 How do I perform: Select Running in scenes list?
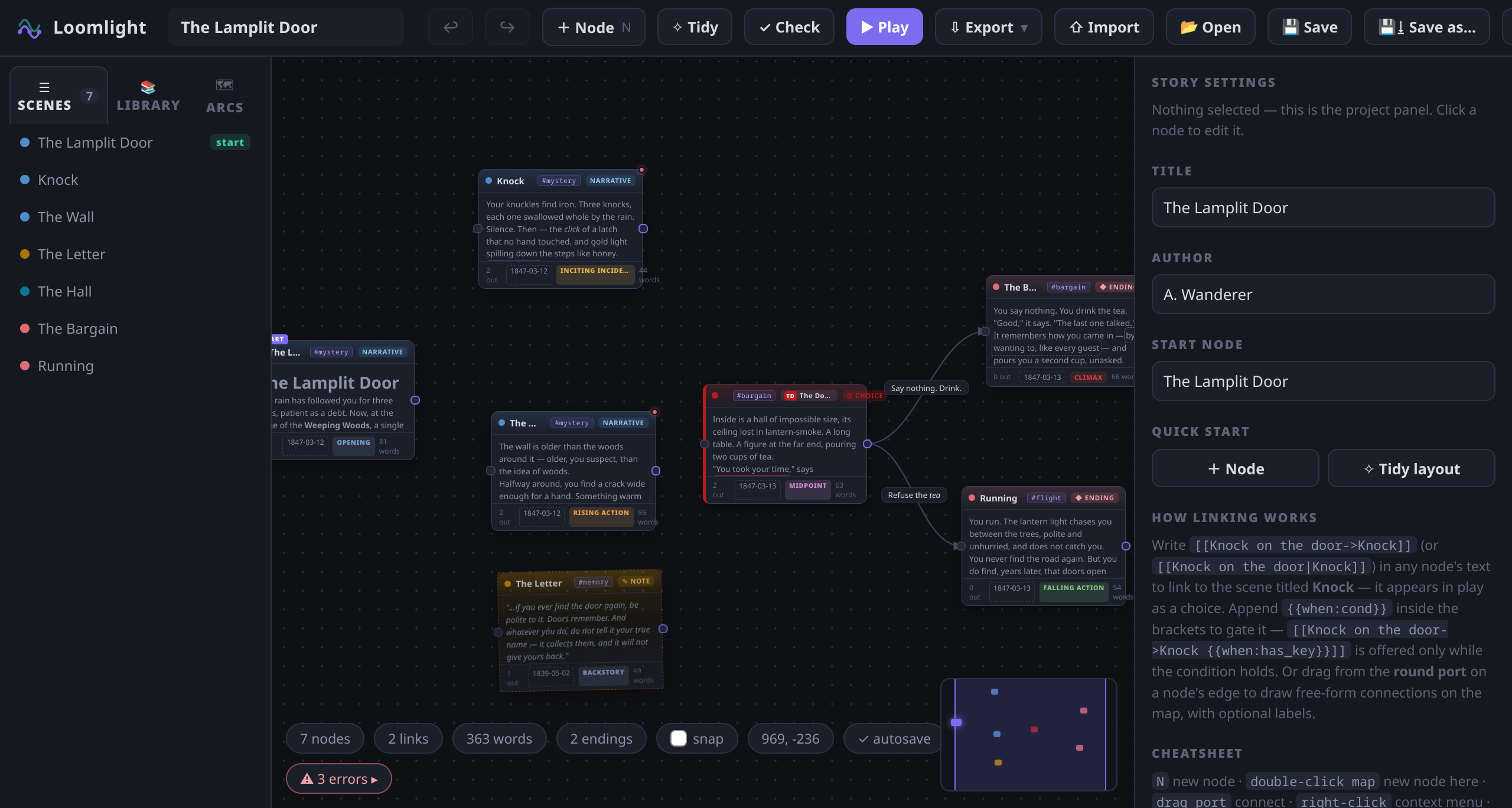pos(135,366)
